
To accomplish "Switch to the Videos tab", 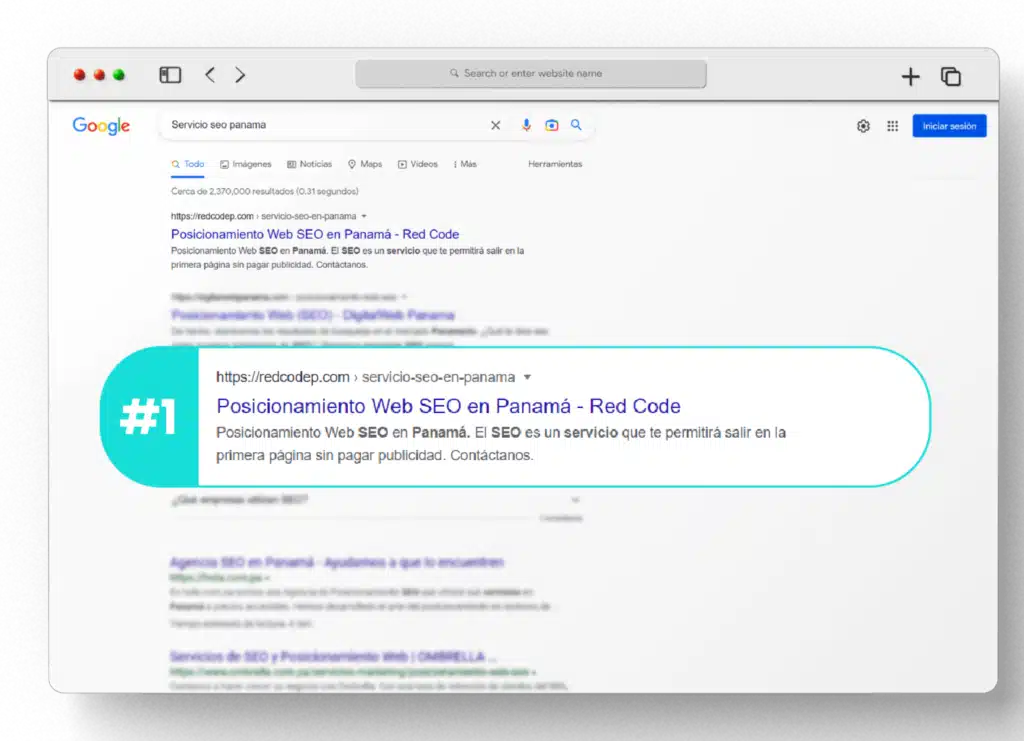I will pyautogui.click(x=418, y=164).
